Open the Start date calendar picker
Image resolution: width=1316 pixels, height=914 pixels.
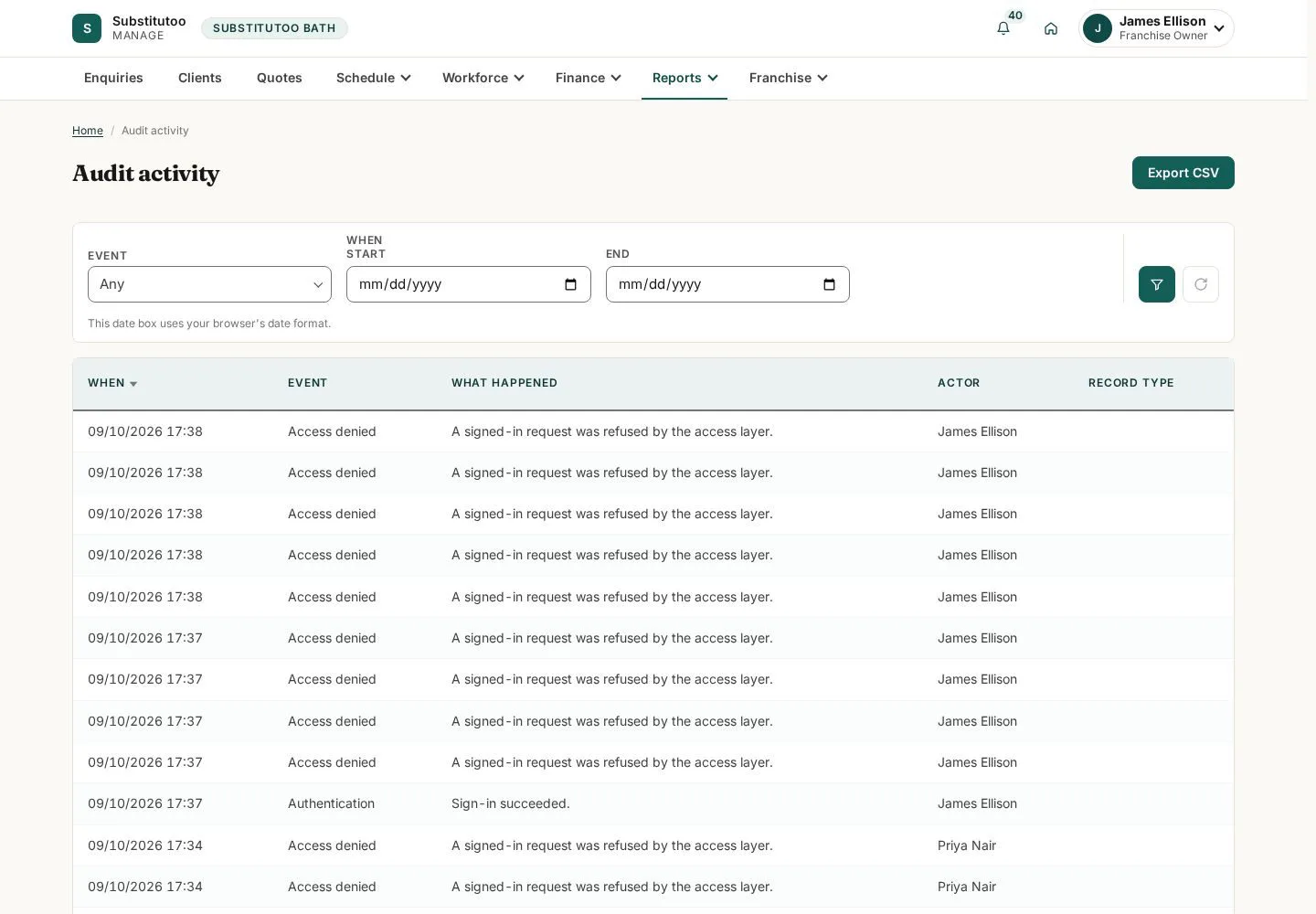click(x=570, y=284)
